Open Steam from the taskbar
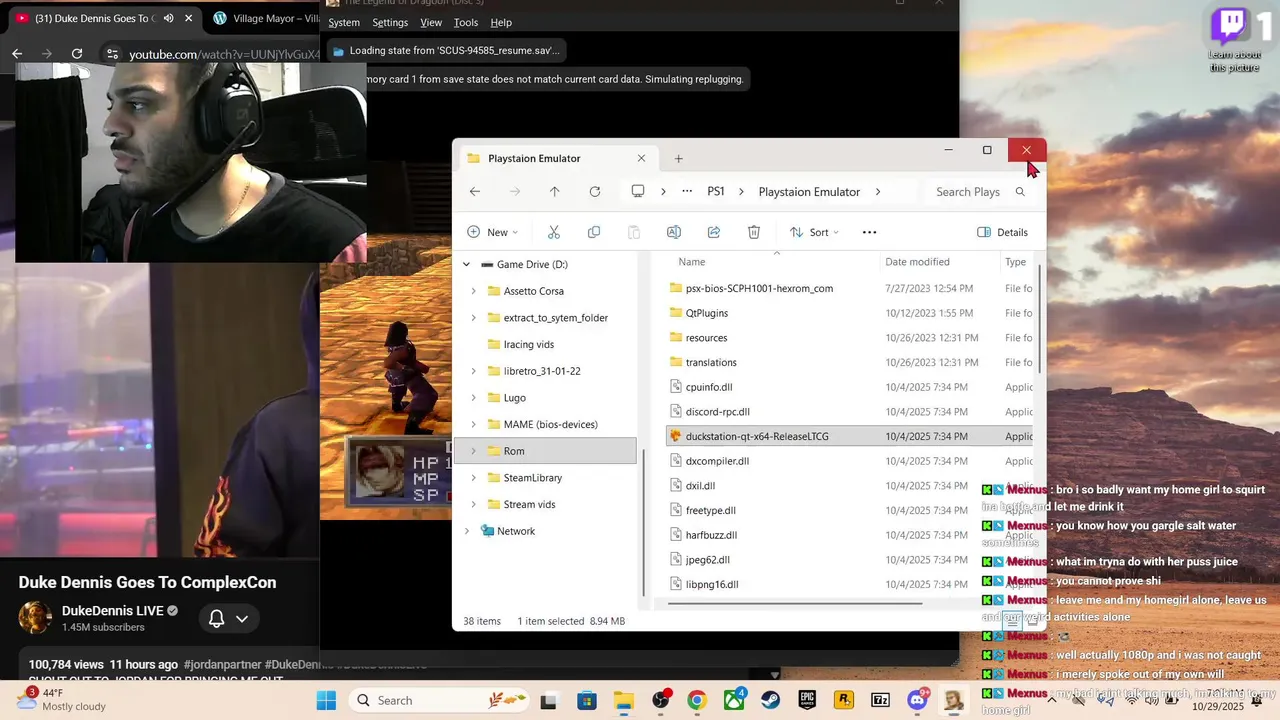 click(x=771, y=701)
